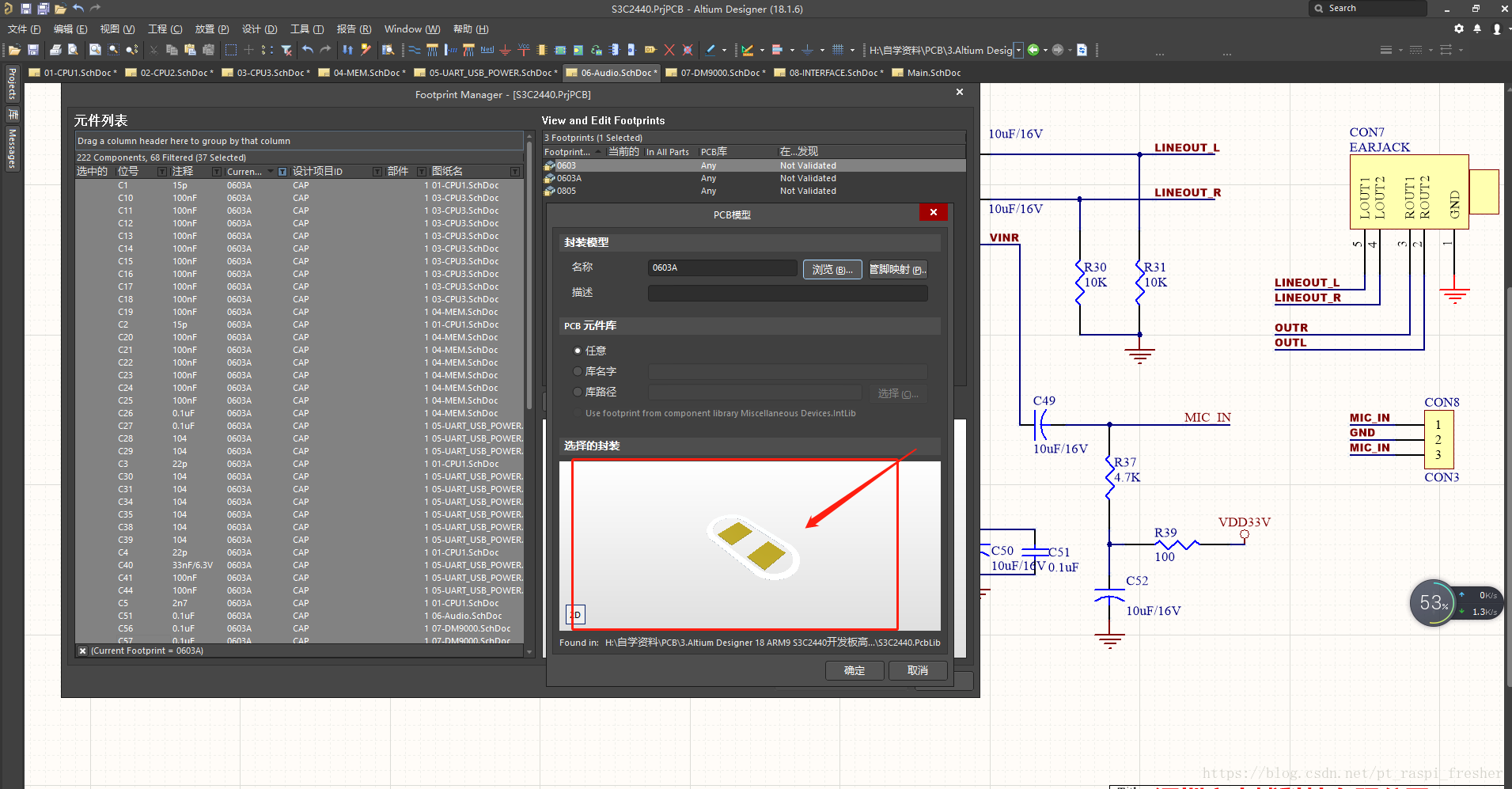This screenshot has width=1512, height=789.
Task: Open the 设计项目ID column filter dropdown
Action: pos(377,172)
